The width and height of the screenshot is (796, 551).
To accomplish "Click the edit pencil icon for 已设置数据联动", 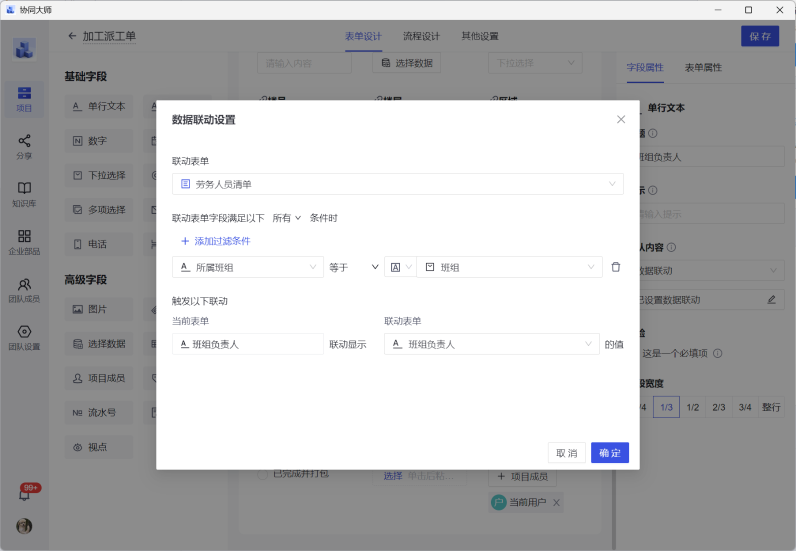I will 771,299.
